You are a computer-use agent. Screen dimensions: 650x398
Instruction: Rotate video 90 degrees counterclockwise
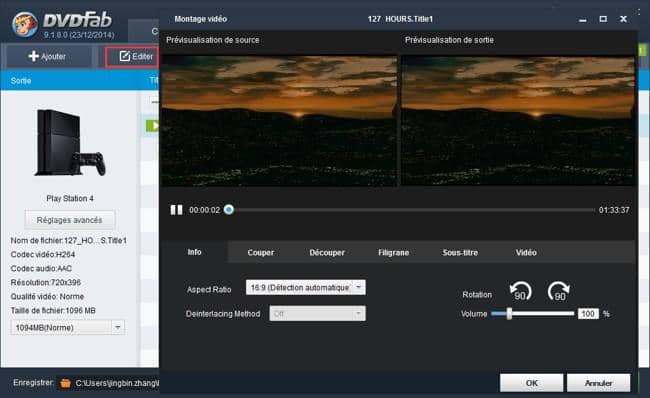pyautogui.click(x=520, y=291)
